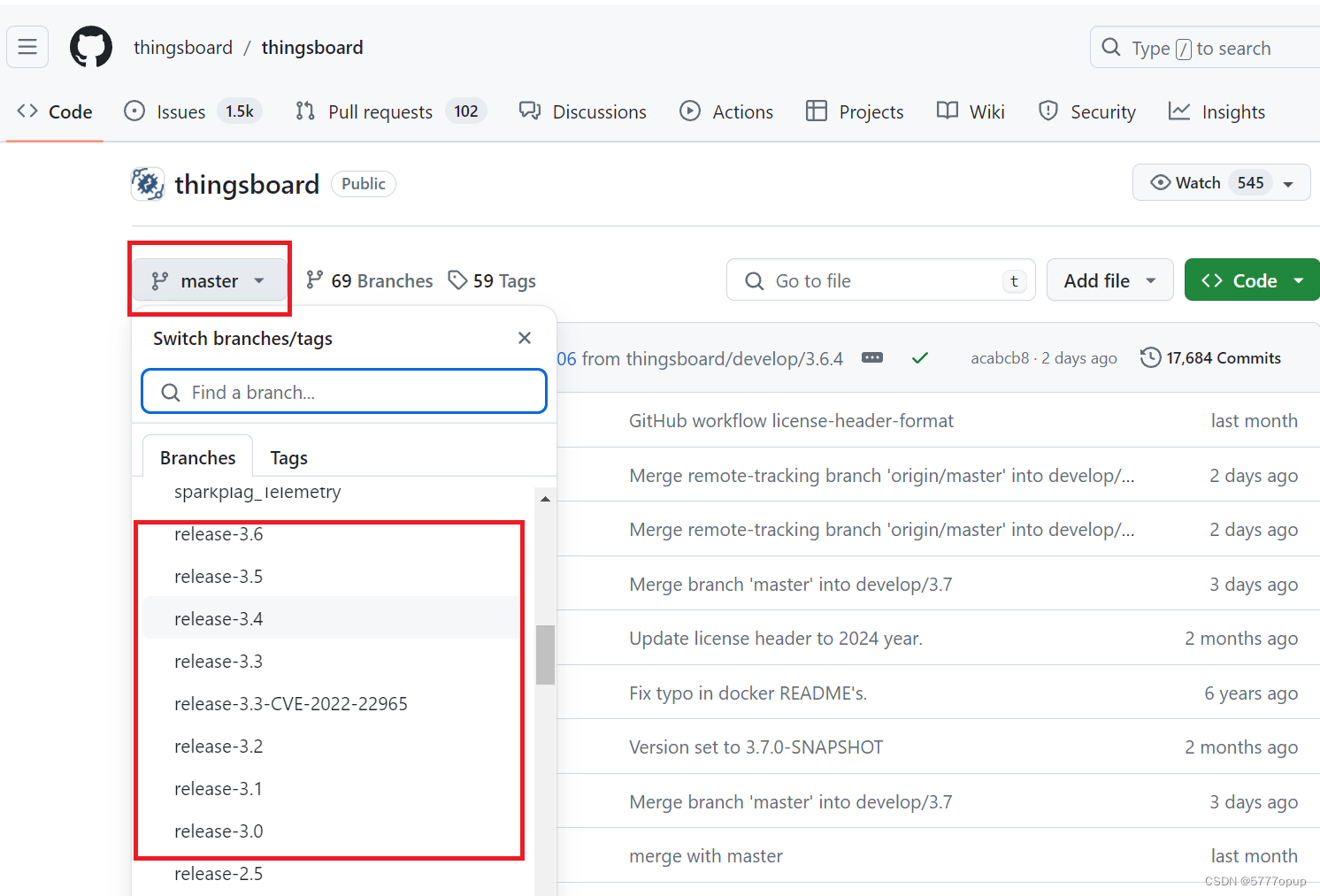The image size is (1320, 896).
Task: Click the Public repository label
Action: click(x=364, y=183)
